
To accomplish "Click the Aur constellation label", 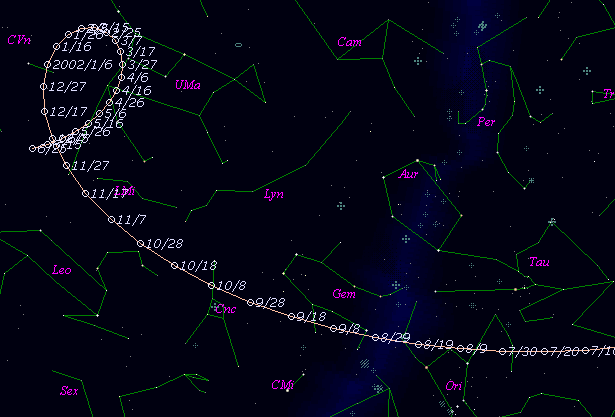I will coord(408,174).
